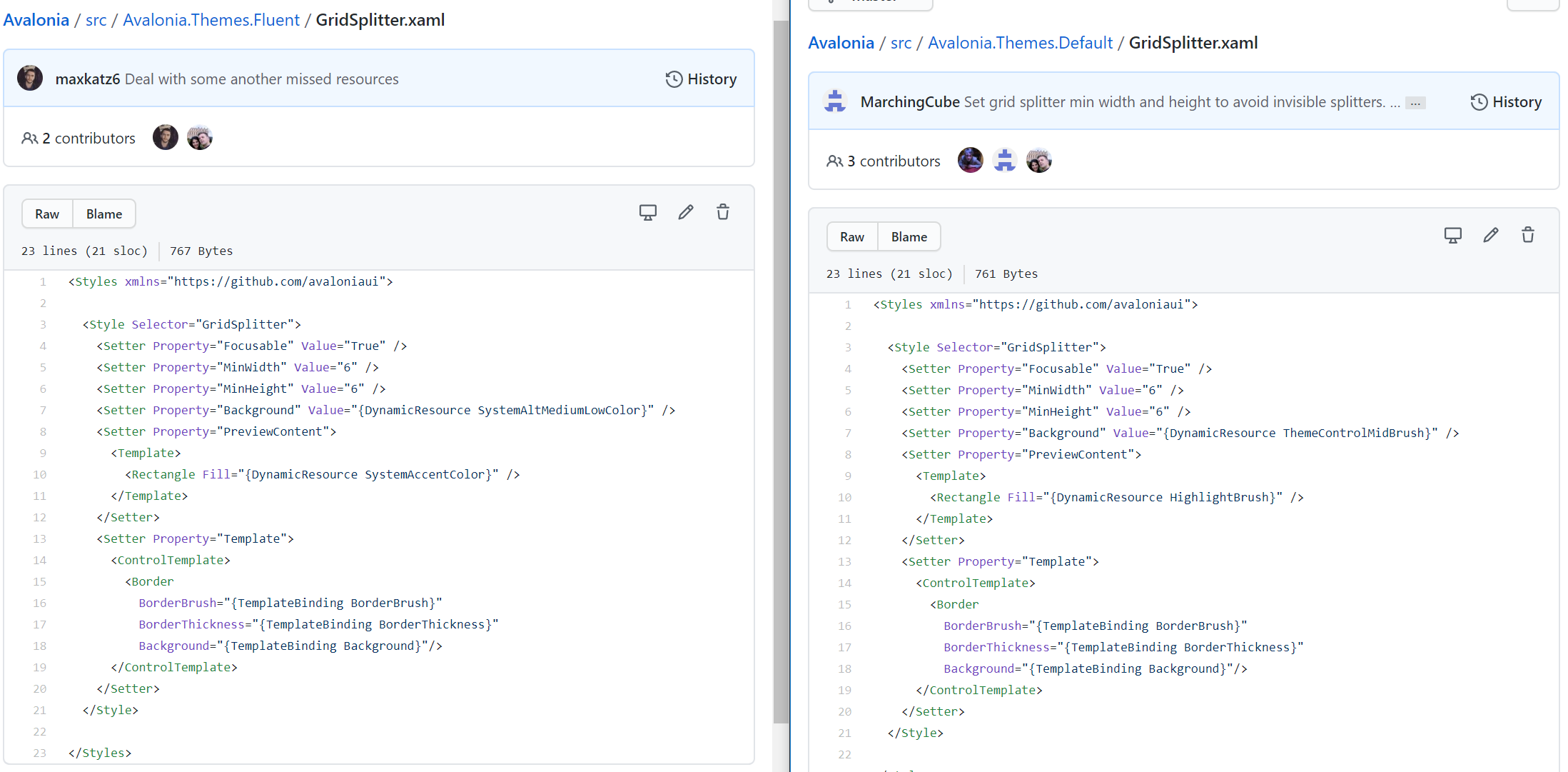View maxkatz6's profile avatar
This screenshot has height=772, width=1568.
[x=30, y=78]
